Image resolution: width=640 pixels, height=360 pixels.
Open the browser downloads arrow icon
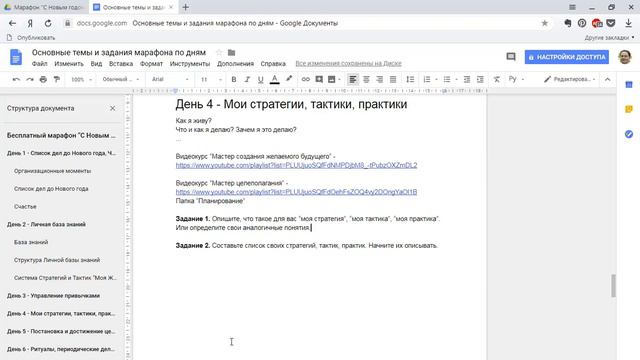(x=629, y=23)
